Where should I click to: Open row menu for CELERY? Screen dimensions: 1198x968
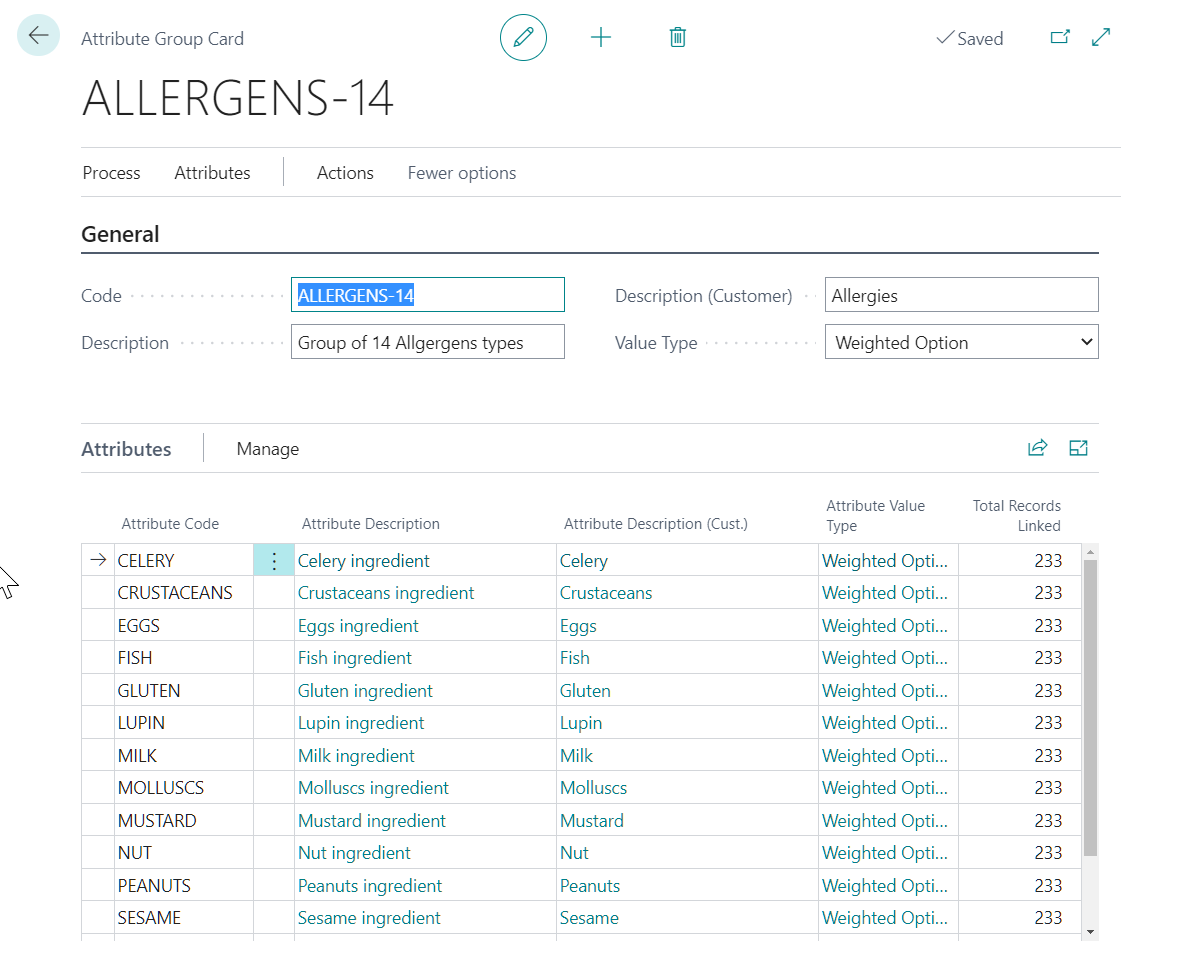click(x=274, y=561)
